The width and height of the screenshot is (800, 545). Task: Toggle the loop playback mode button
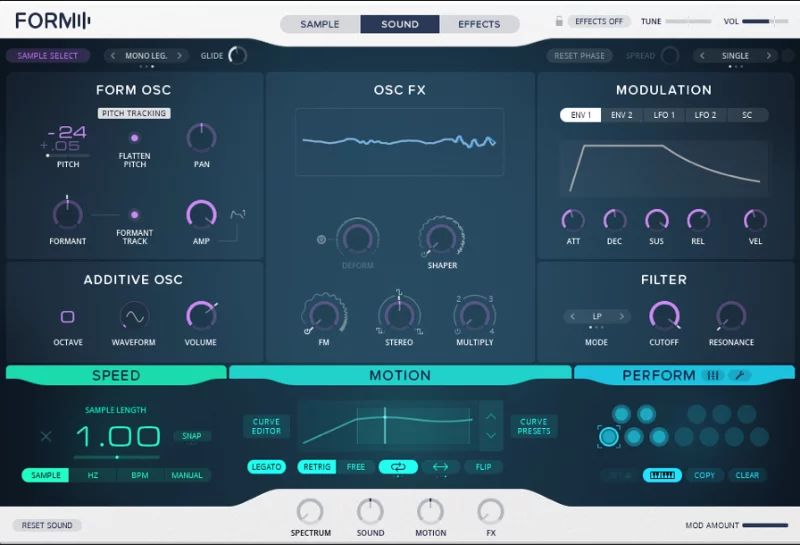pos(398,467)
